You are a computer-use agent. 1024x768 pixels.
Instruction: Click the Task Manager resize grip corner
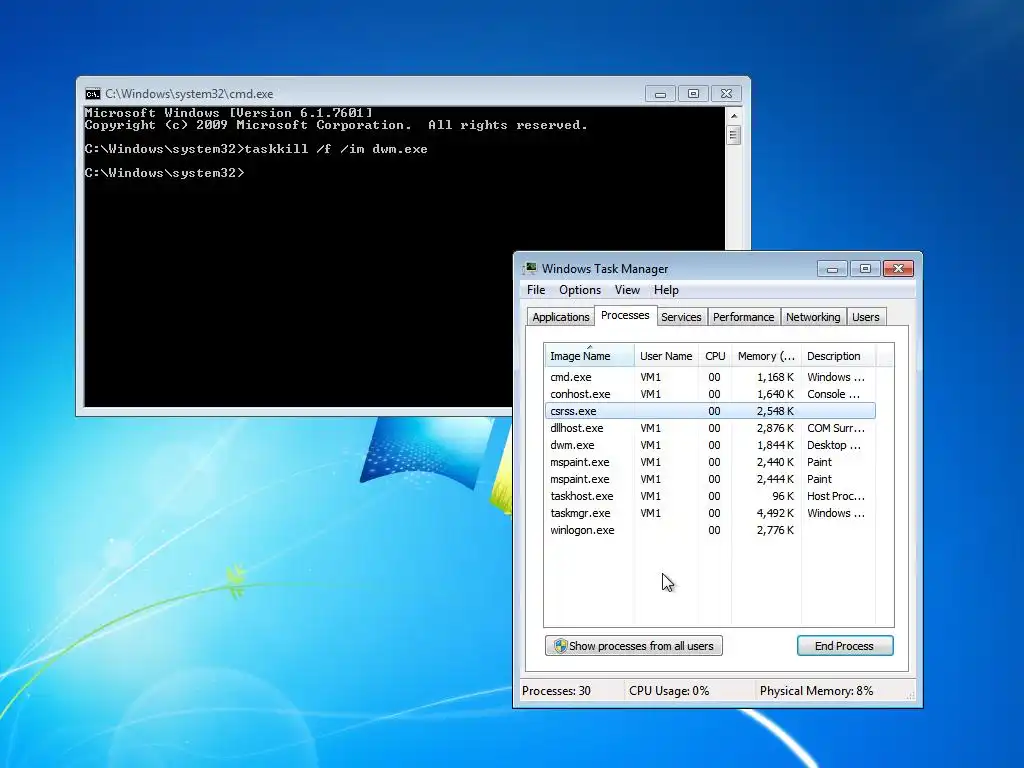coord(910,696)
